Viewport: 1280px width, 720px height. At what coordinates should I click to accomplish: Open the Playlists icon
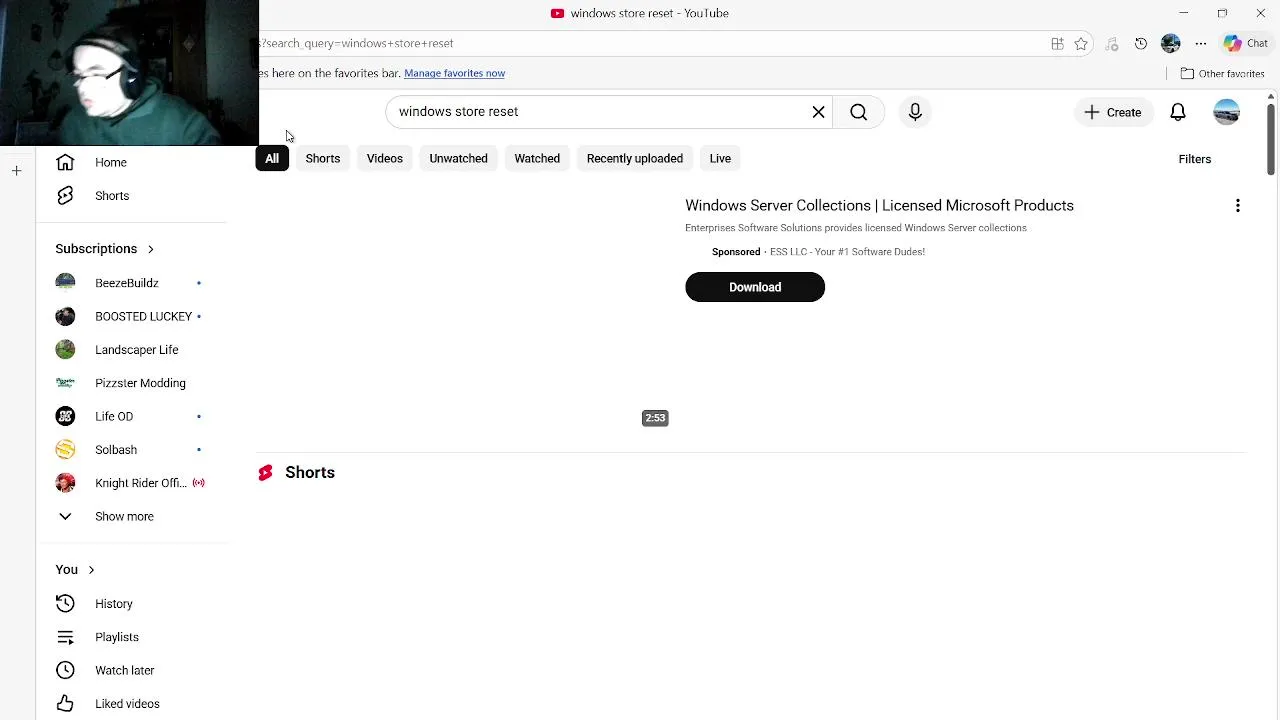click(65, 637)
